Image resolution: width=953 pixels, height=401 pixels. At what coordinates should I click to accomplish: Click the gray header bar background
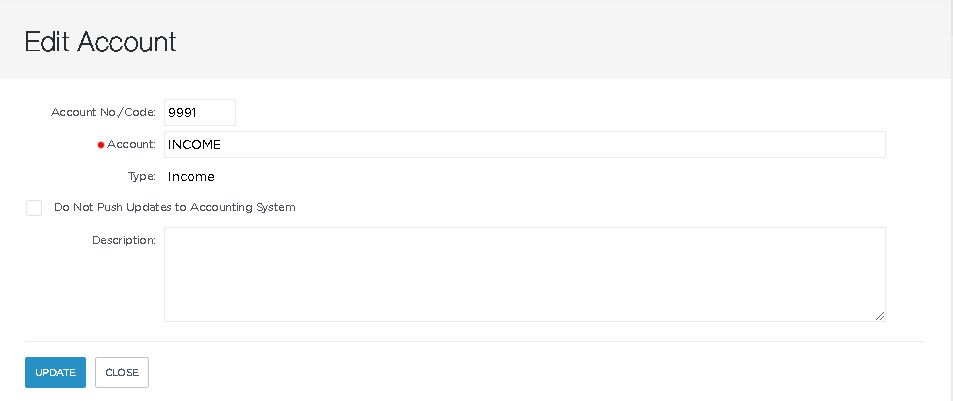547,40
